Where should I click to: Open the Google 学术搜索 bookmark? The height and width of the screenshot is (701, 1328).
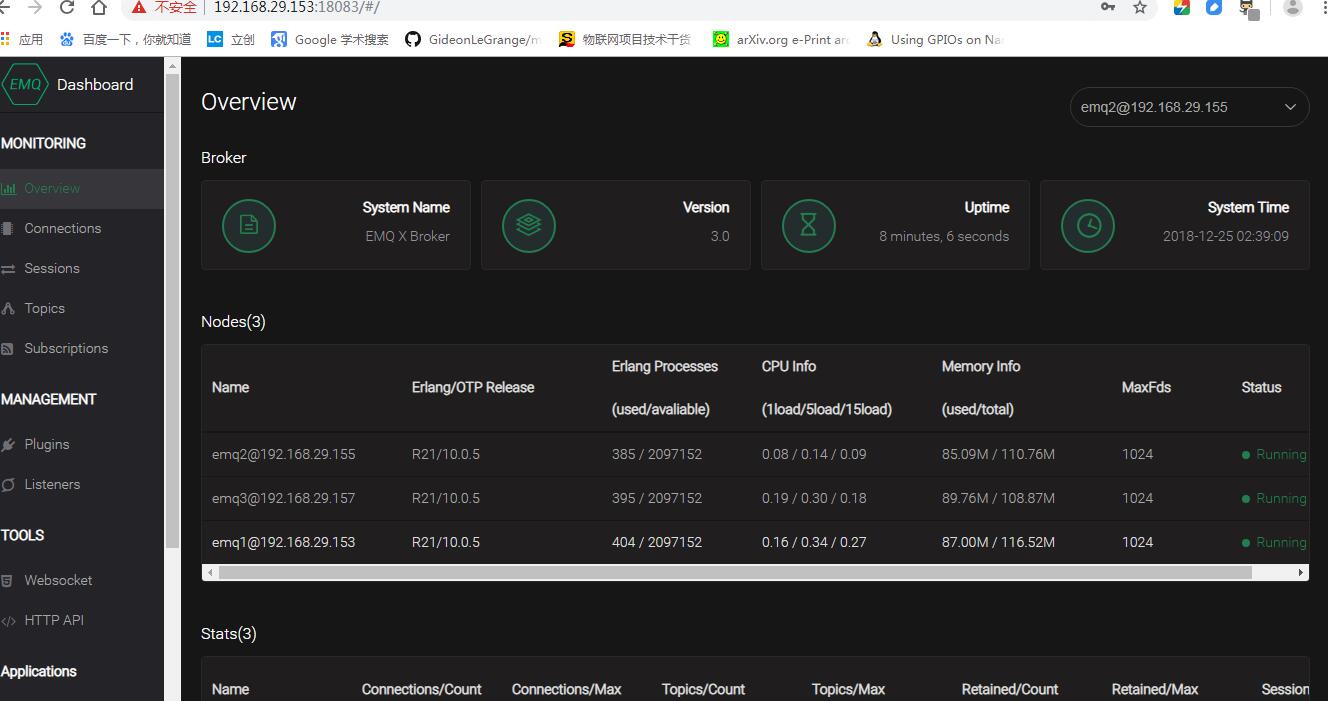point(330,40)
